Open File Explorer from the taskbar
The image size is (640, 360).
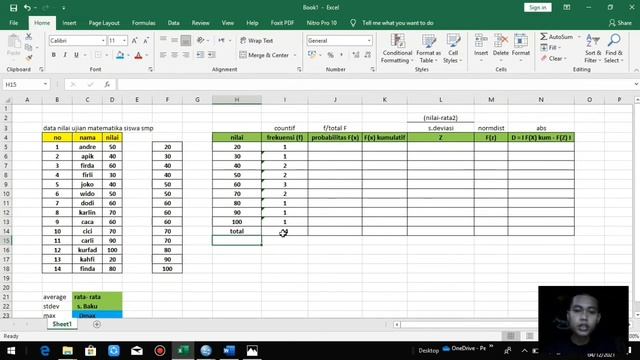coord(67,351)
